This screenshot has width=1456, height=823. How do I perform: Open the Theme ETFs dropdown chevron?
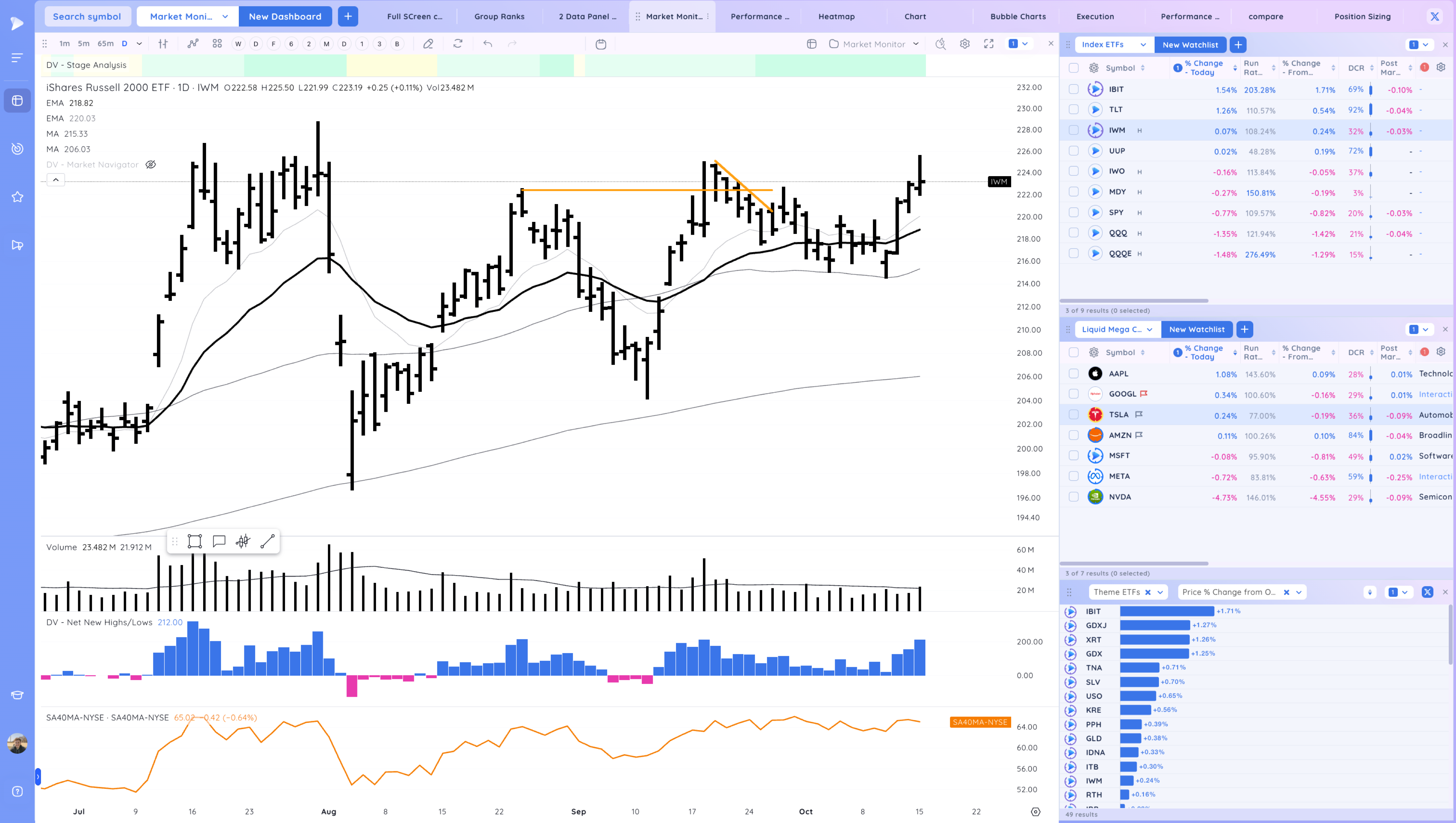pyautogui.click(x=1160, y=592)
